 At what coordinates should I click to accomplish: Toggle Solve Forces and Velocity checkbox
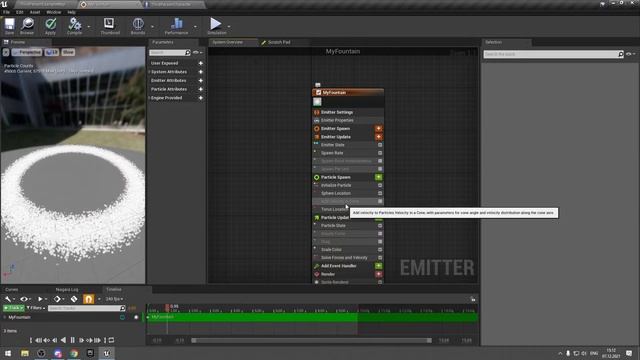[x=380, y=258]
